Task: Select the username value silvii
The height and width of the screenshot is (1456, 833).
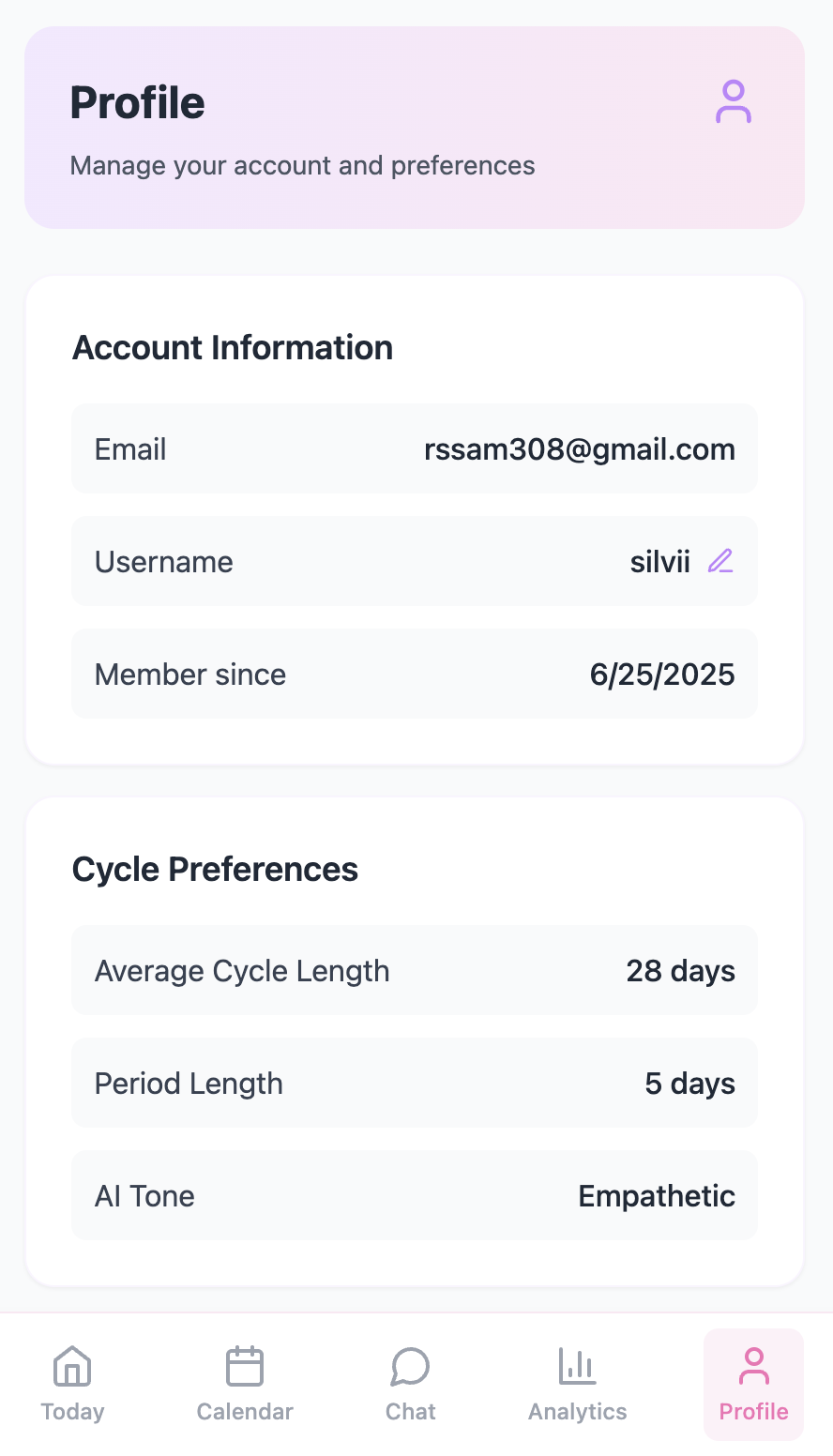Action: pyautogui.click(x=659, y=562)
